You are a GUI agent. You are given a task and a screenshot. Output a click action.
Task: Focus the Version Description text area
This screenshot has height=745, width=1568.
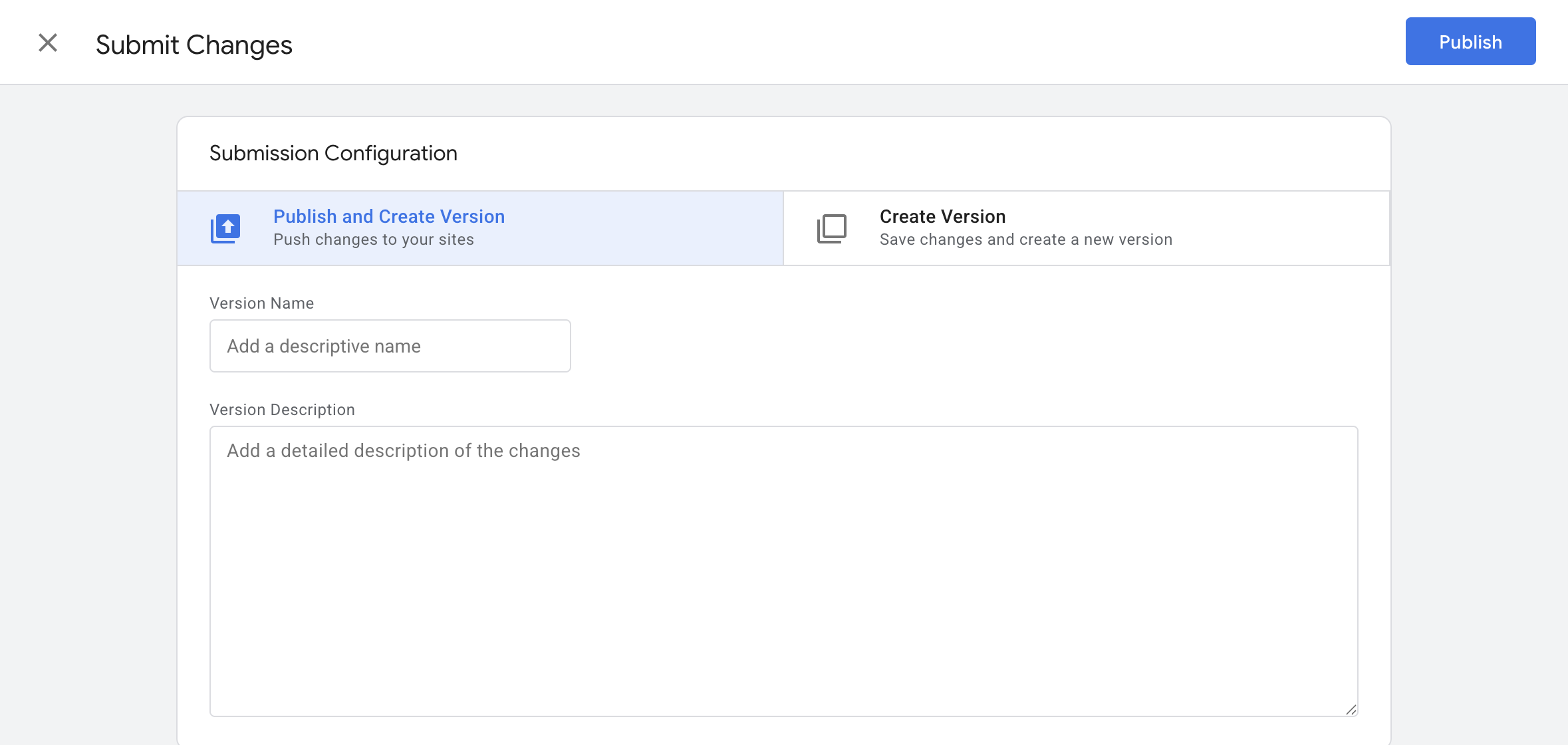[x=784, y=571]
